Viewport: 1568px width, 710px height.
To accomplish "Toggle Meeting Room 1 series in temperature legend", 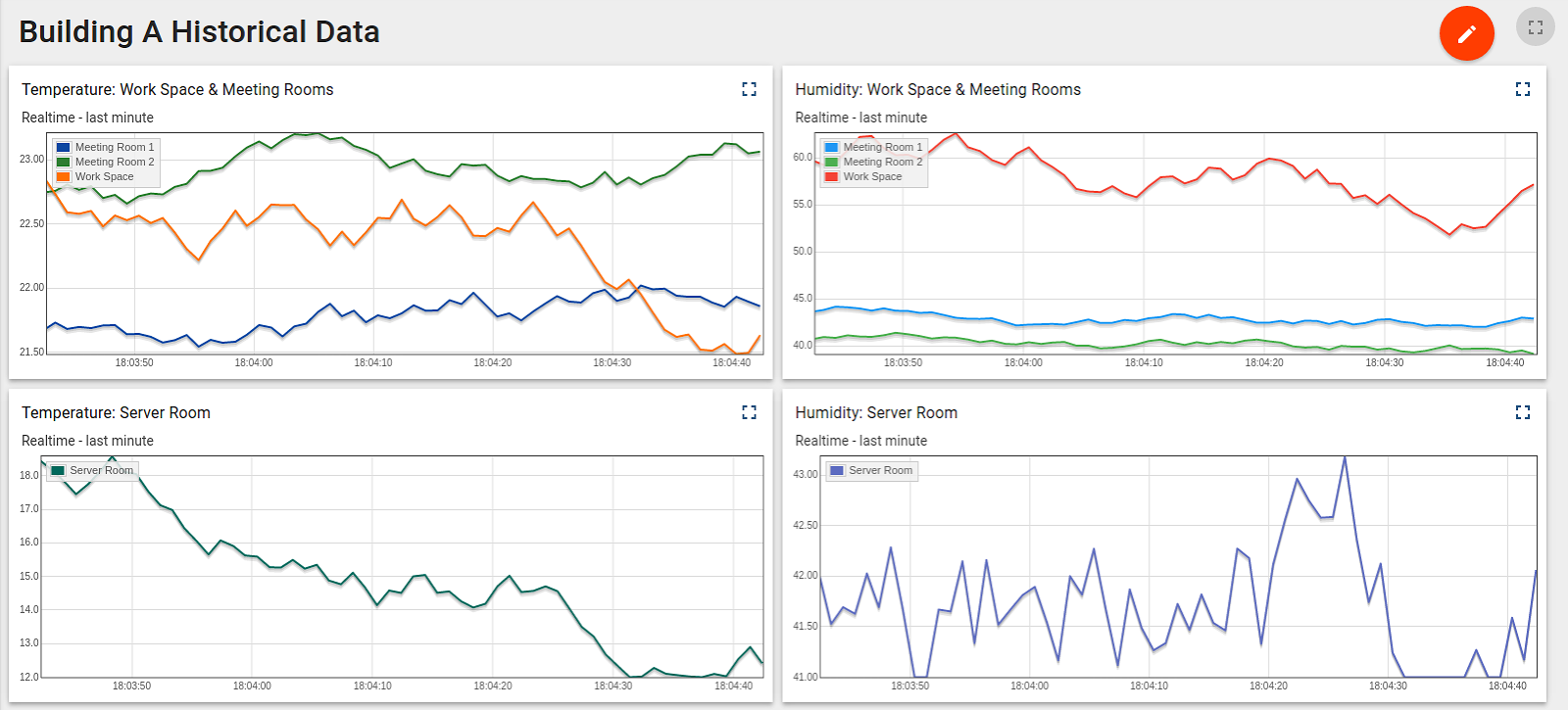I will click(114, 147).
